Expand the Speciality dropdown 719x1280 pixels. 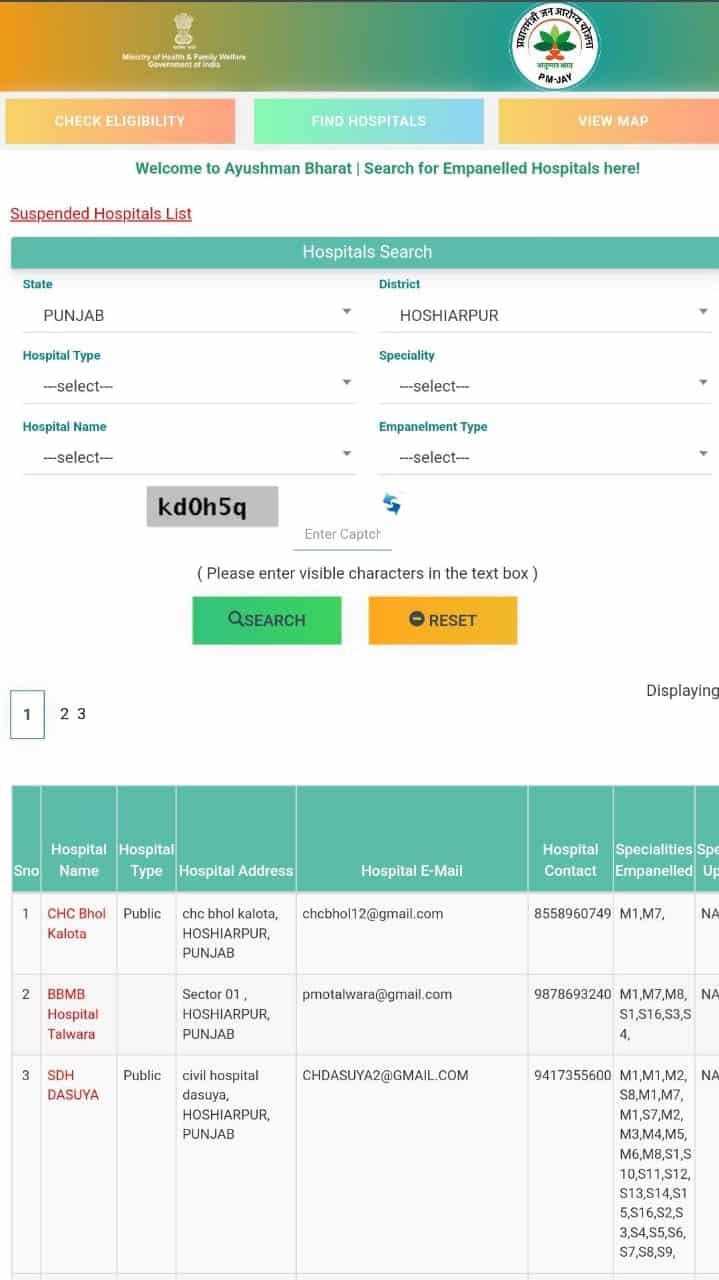tap(545, 386)
